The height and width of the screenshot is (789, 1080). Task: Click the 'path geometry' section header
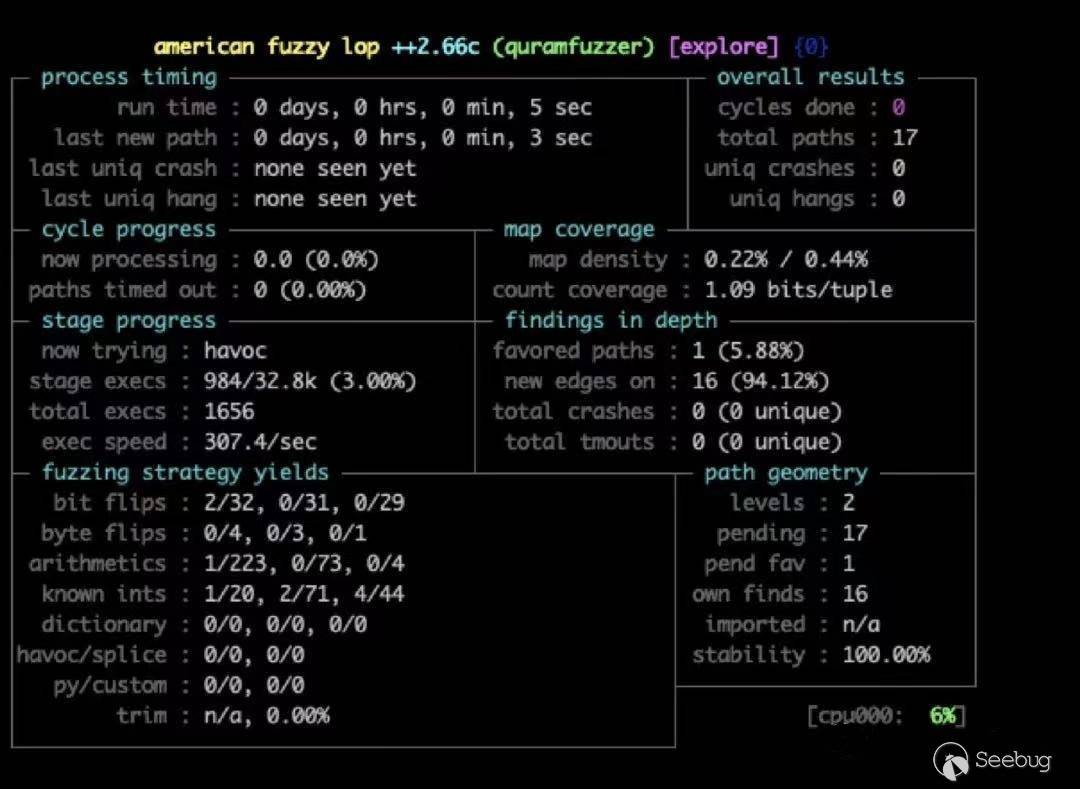[x=786, y=472]
